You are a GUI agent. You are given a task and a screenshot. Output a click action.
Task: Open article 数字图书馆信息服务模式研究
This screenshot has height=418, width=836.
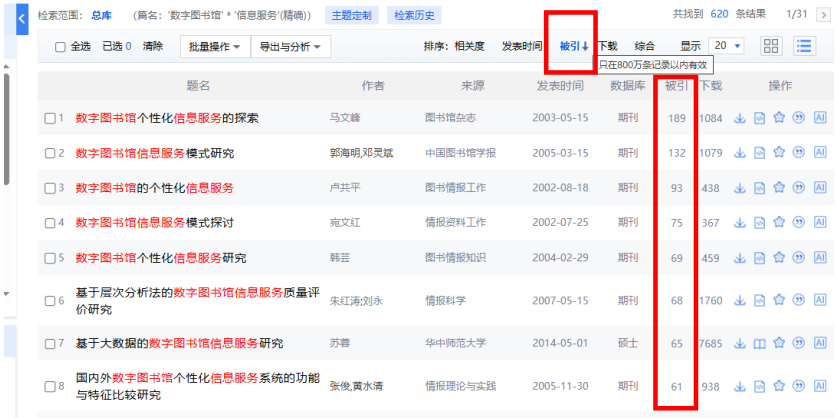click(154, 153)
